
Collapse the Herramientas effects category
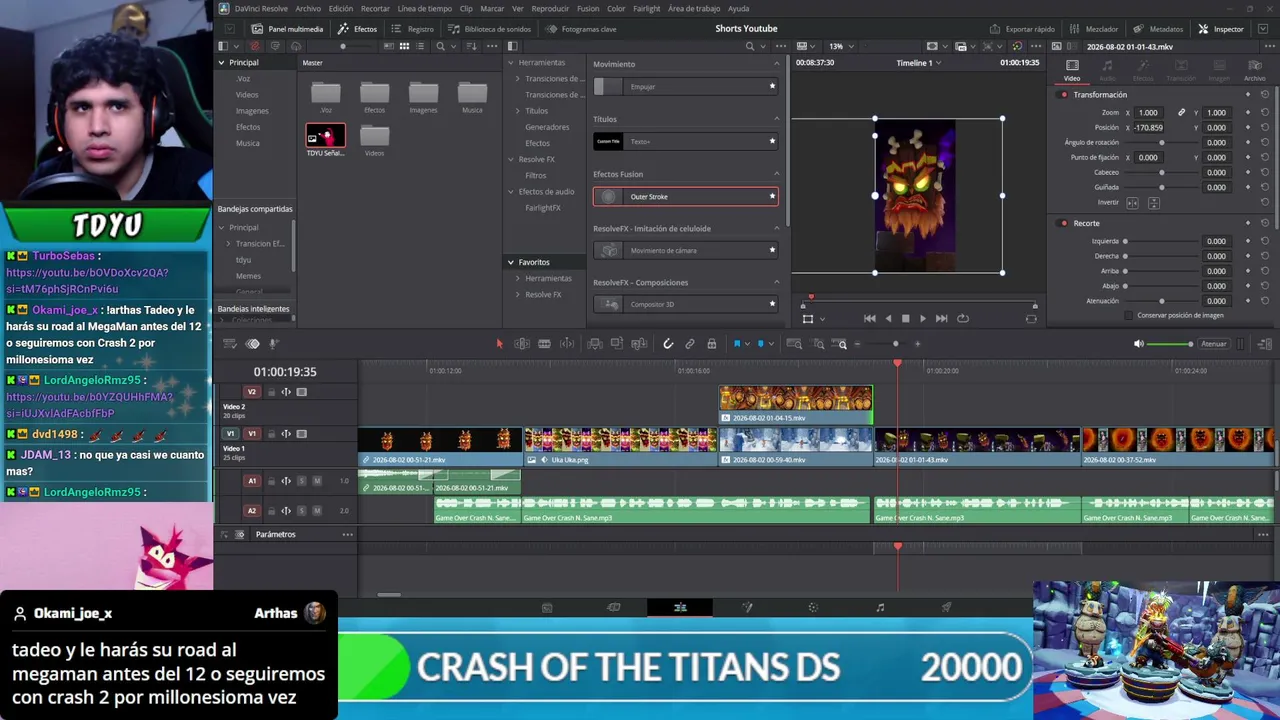pyautogui.click(x=510, y=63)
